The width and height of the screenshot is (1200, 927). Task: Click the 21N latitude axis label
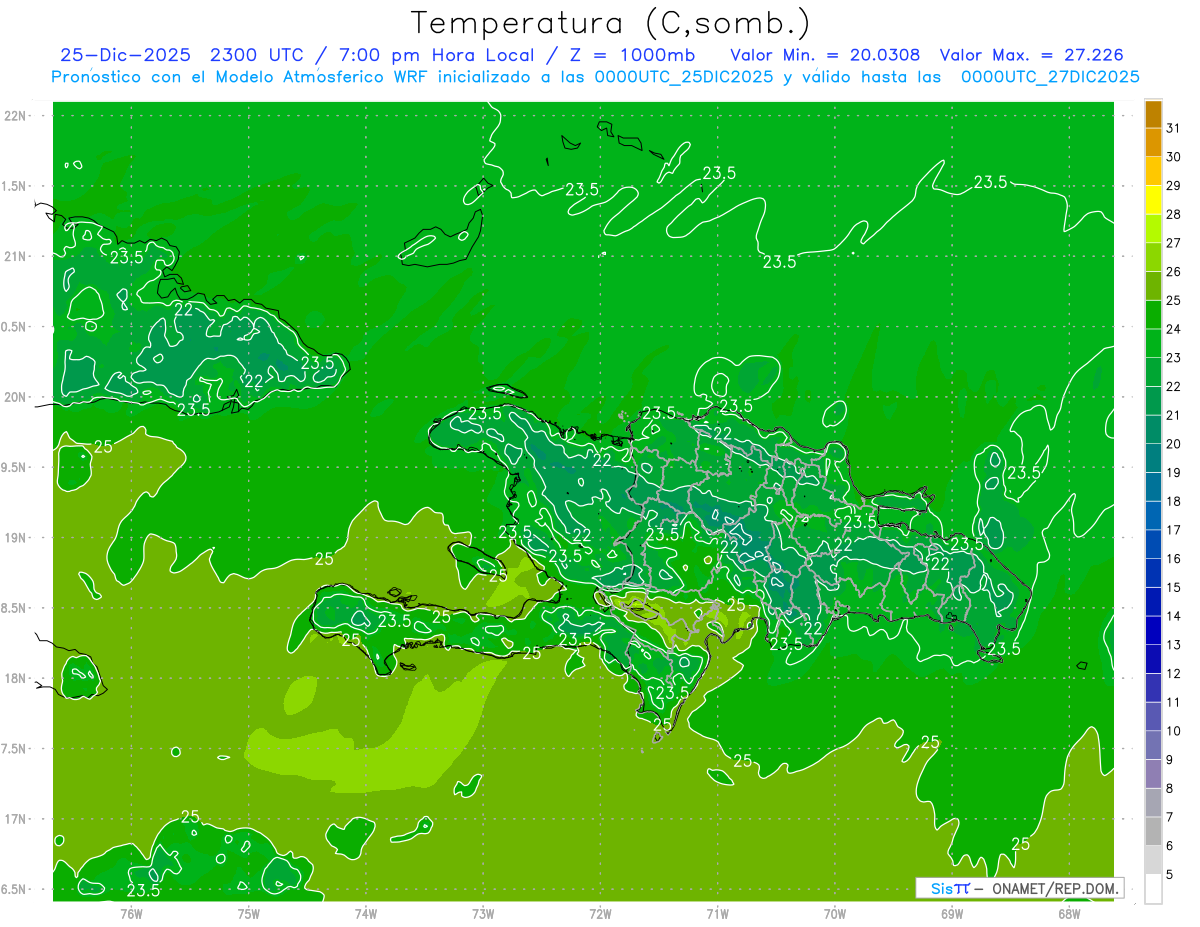(16, 256)
